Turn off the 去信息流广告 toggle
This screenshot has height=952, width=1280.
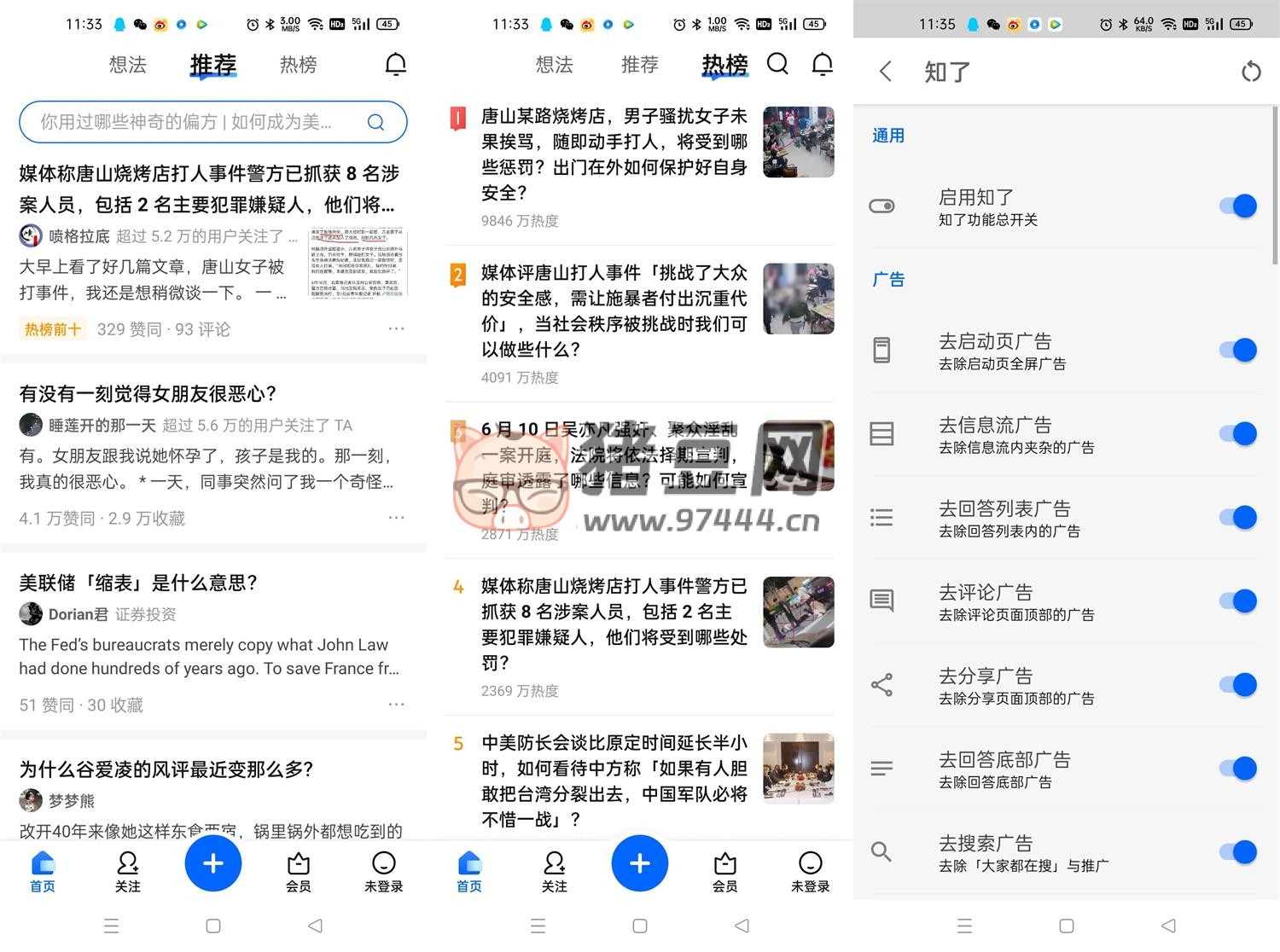pyautogui.click(x=1238, y=433)
